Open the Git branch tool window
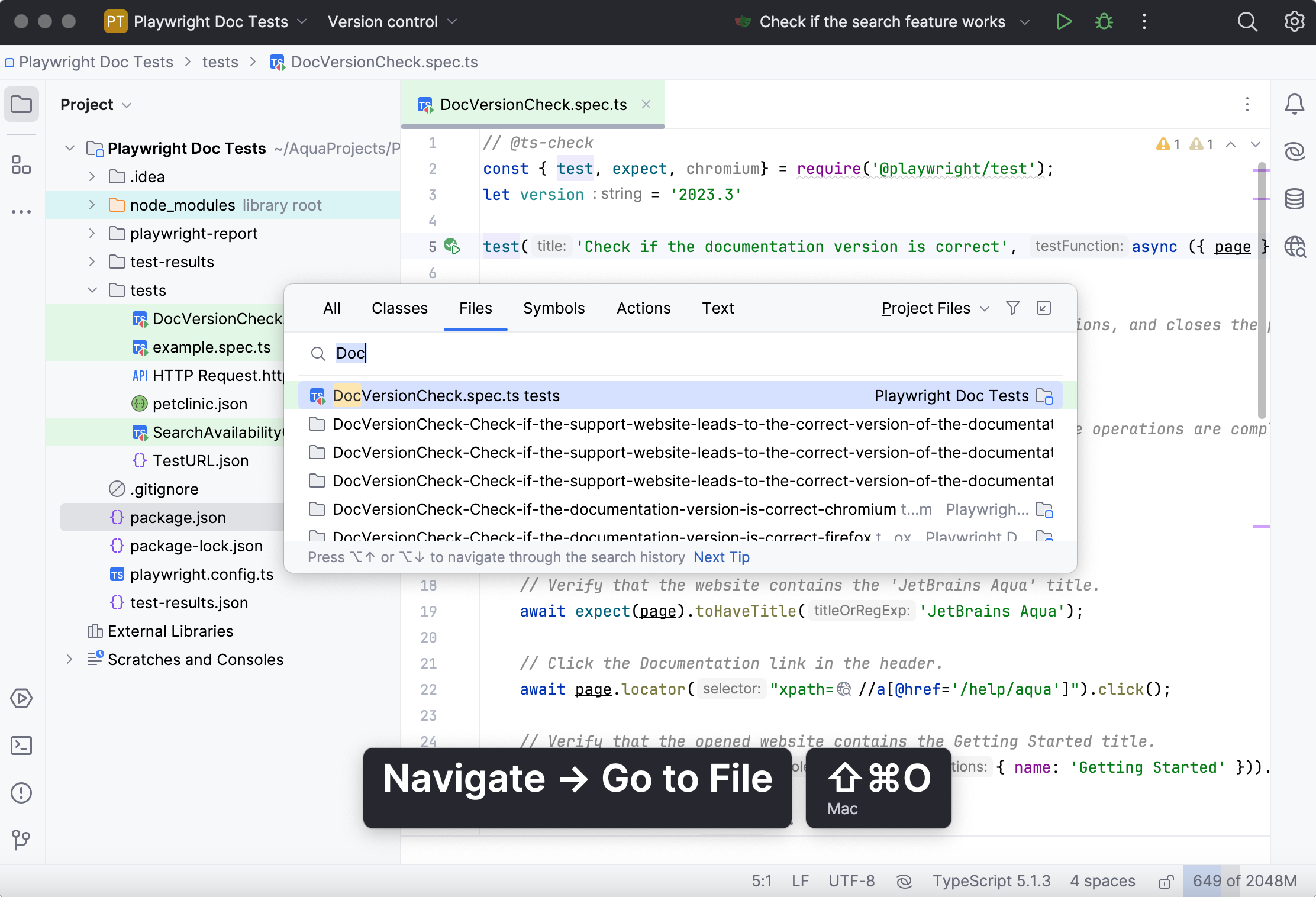This screenshot has height=897, width=1316. pyautogui.click(x=21, y=840)
